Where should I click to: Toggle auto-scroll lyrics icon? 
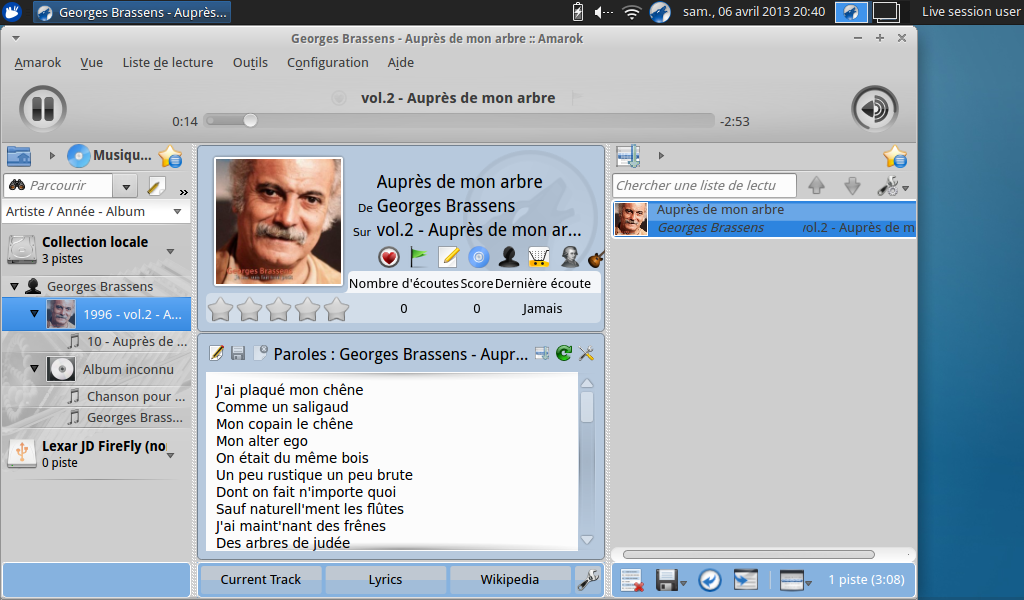tap(541, 353)
